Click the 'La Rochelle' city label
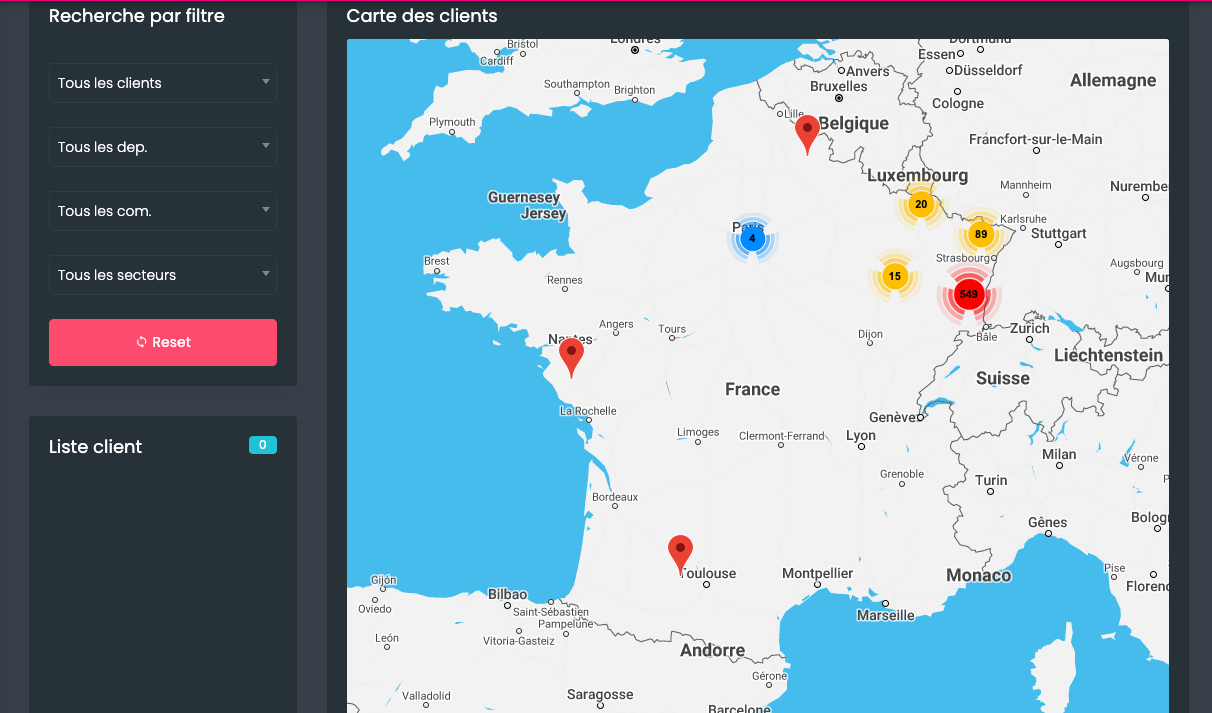 (x=588, y=411)
